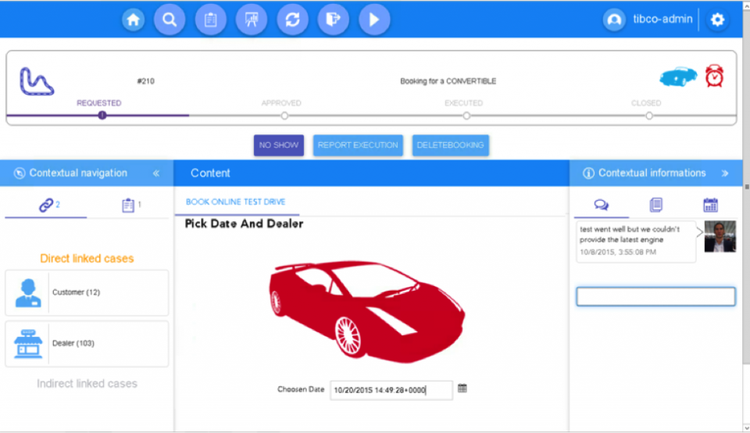Click the comment text input field
The image size is (750, 433).
tap(656, 296)
